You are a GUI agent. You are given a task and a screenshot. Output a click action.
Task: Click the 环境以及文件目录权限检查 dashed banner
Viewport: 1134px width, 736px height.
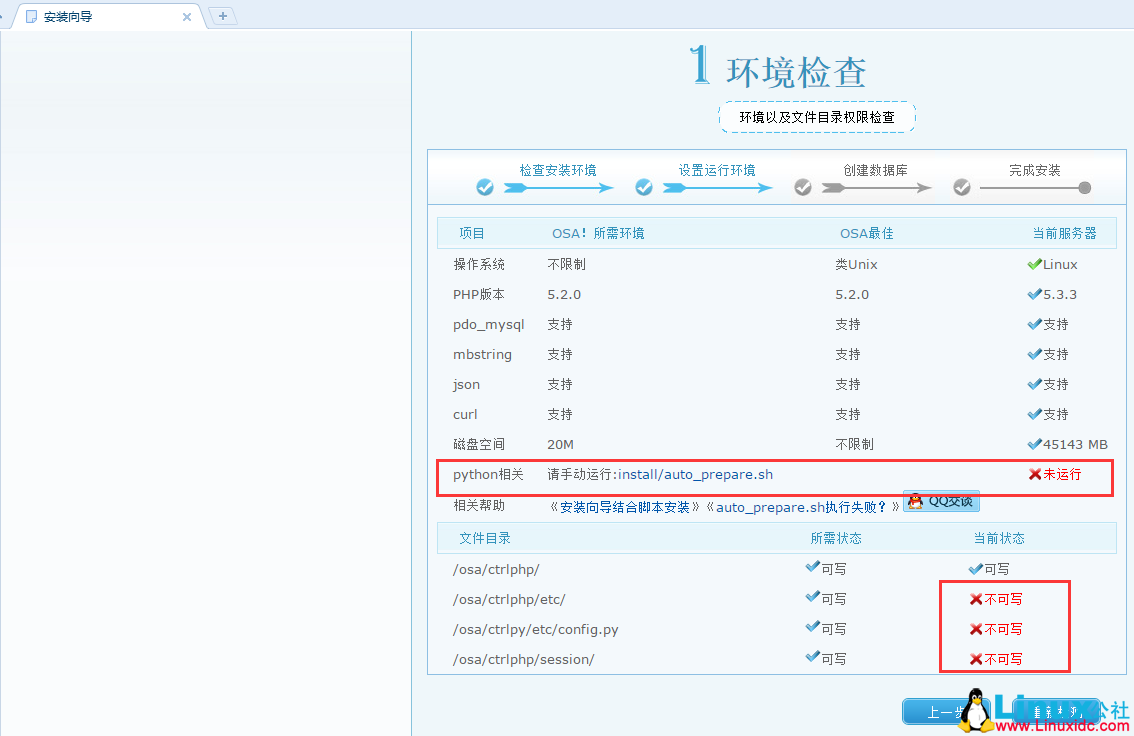pos(817,117)
